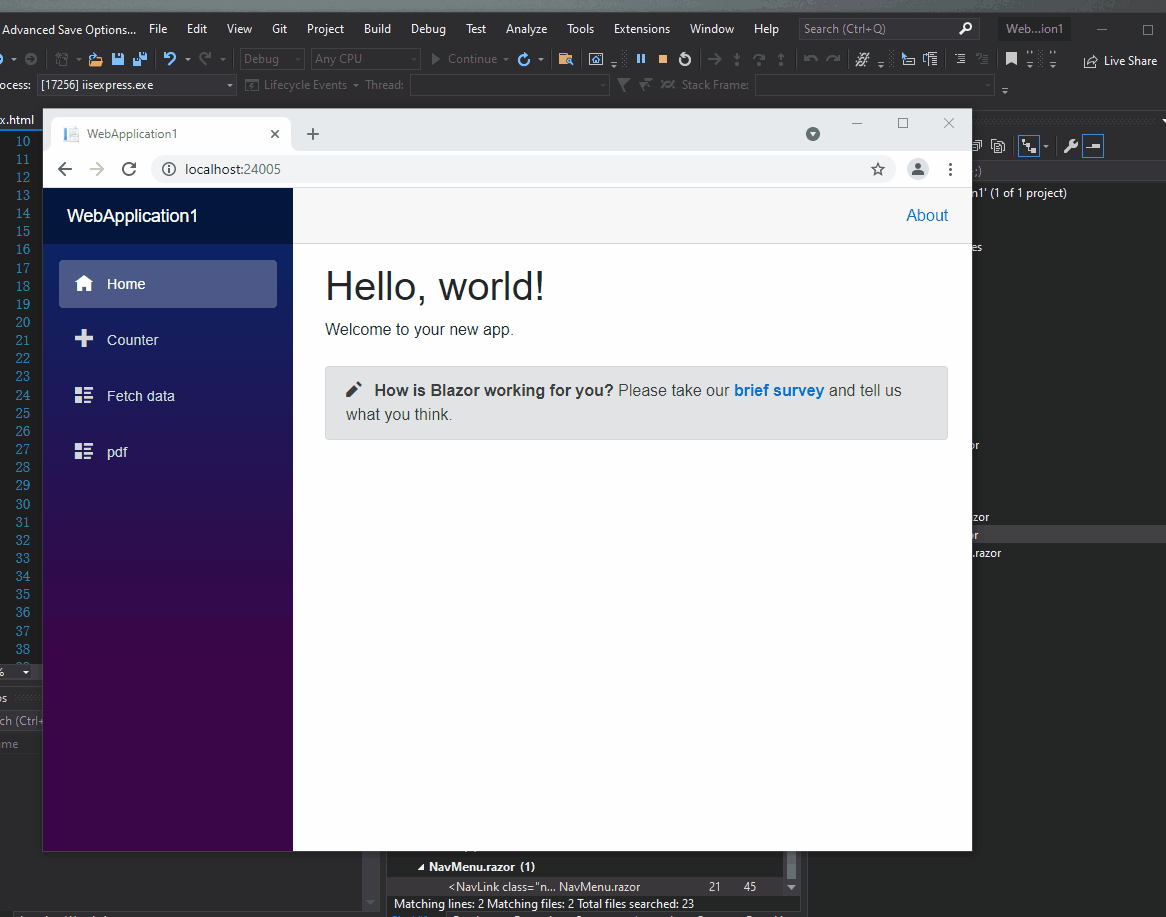Open the brief survey link

coord(779,390)
